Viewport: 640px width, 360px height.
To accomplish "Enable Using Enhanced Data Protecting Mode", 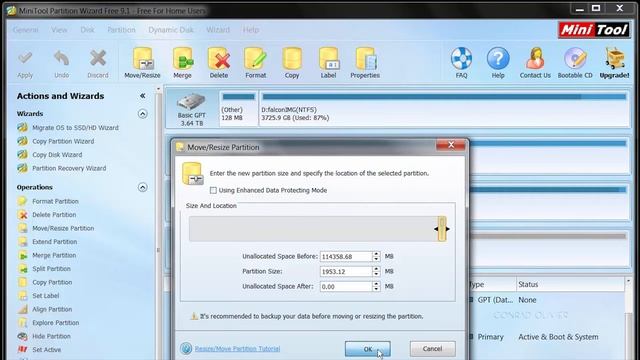I will (x=213, y=190).
